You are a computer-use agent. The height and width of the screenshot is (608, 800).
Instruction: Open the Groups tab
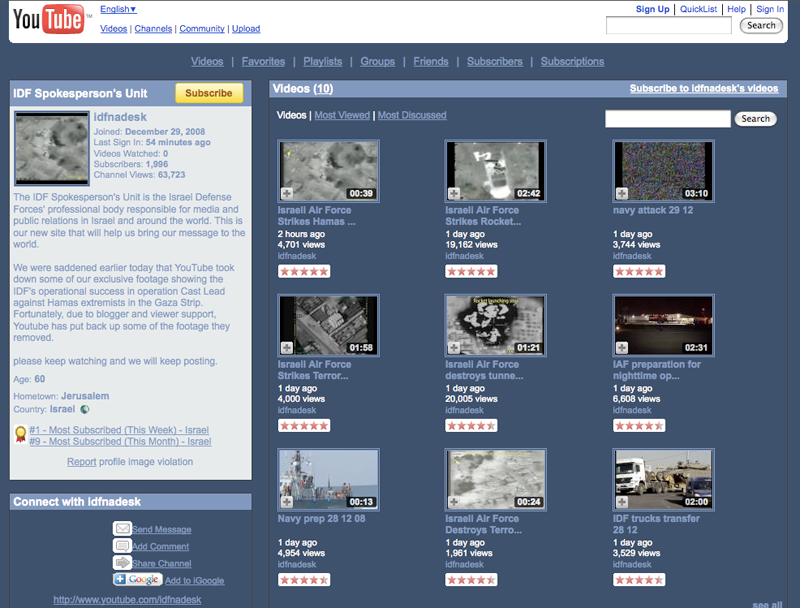click(x=378, y=61)
